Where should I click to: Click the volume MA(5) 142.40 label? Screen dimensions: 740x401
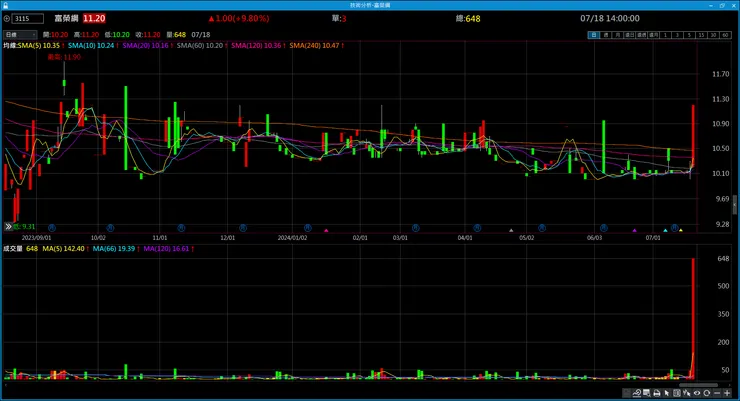tap(63, 249)
